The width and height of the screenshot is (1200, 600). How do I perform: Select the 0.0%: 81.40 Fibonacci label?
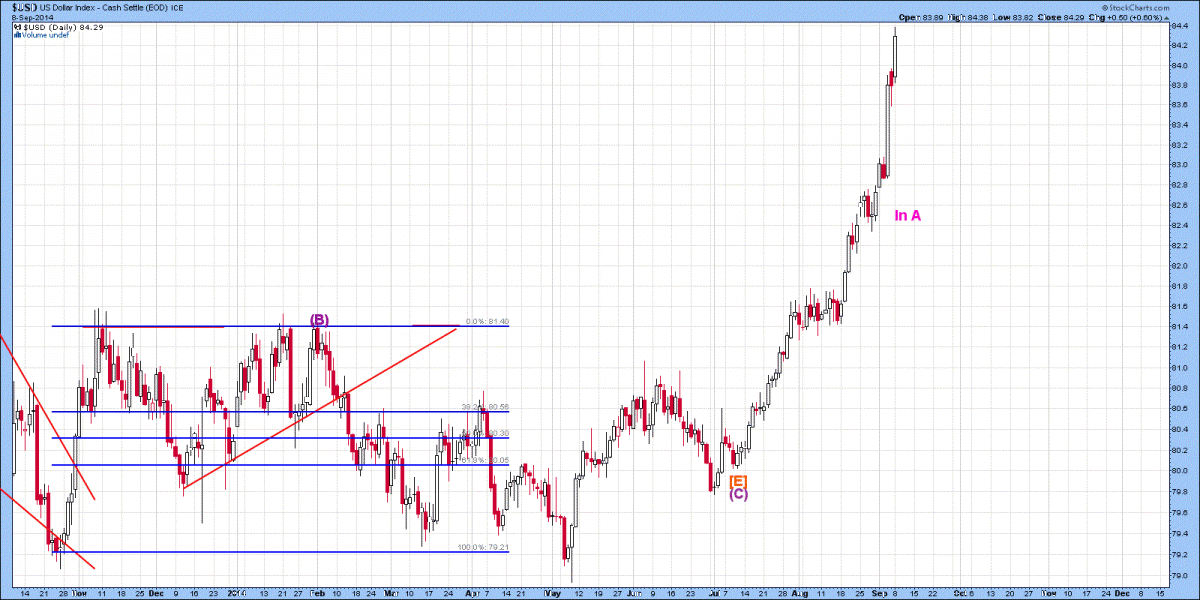[488, 322]
